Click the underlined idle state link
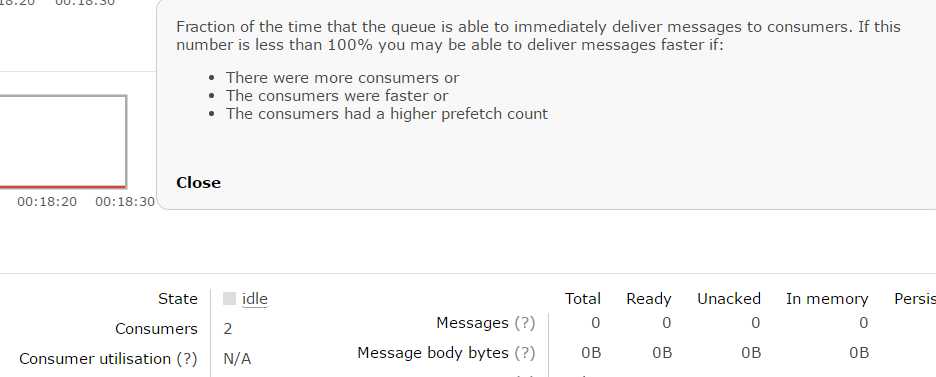This screenshot has height=377, width=936. (255, 299)
